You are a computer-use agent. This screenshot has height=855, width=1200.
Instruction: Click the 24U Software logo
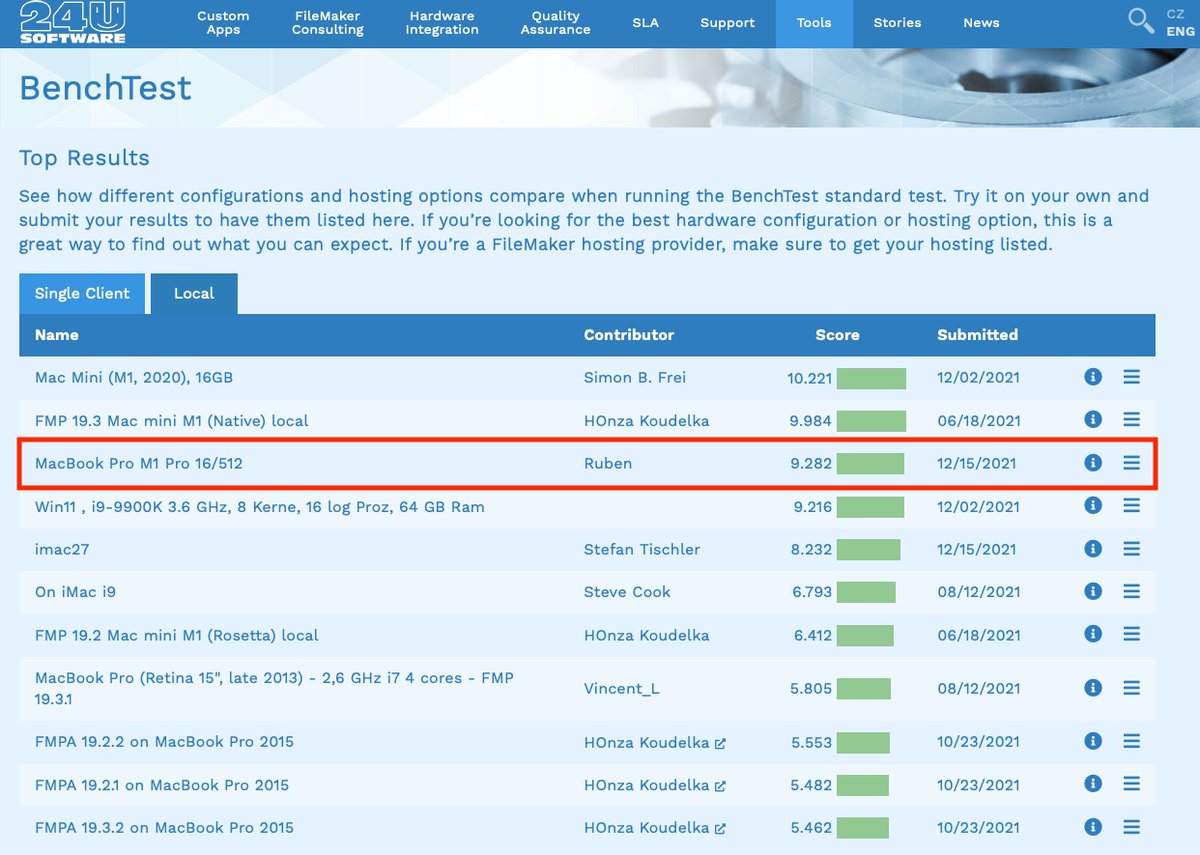pyautogui.click(x=72, y=22)
